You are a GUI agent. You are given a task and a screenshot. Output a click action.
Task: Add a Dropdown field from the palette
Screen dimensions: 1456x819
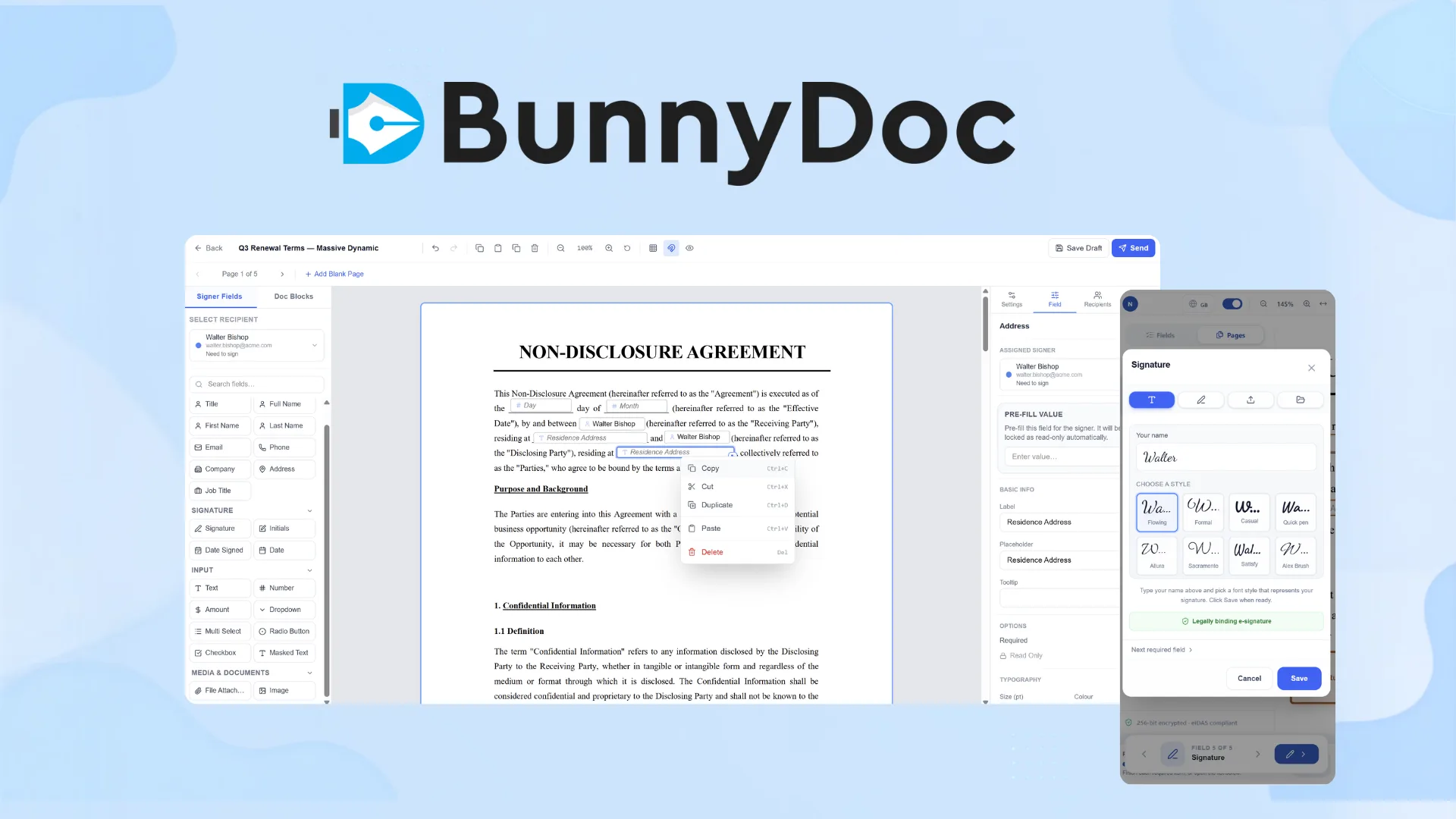click(x=284, y=610)
